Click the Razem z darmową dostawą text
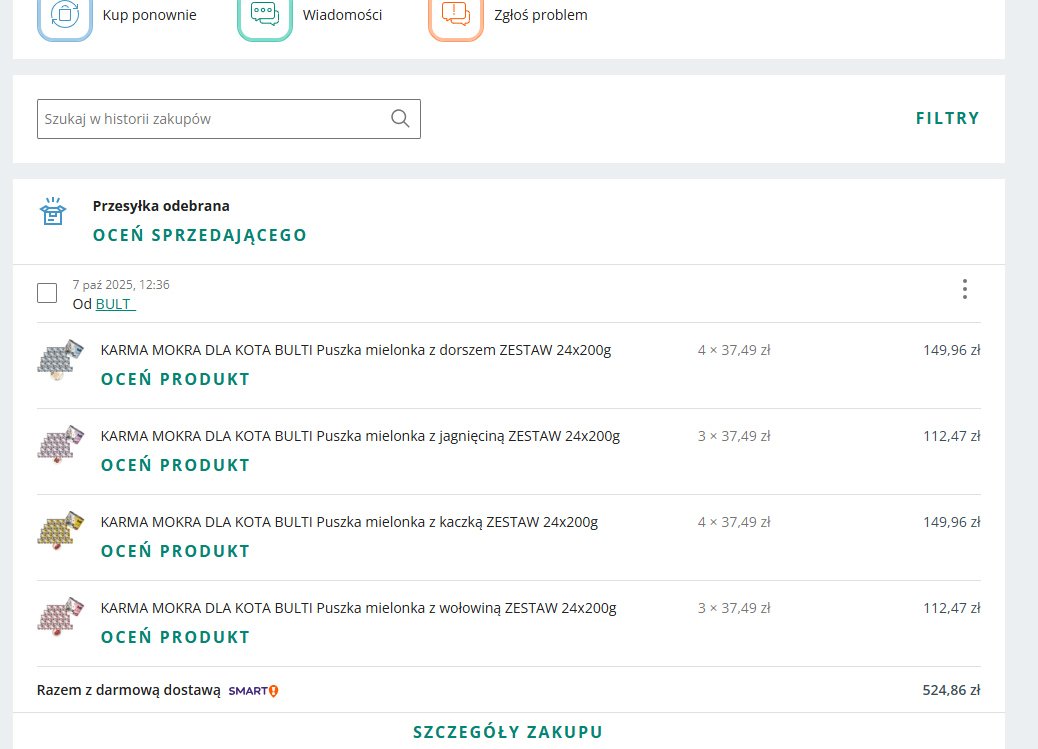 [128, 691]
